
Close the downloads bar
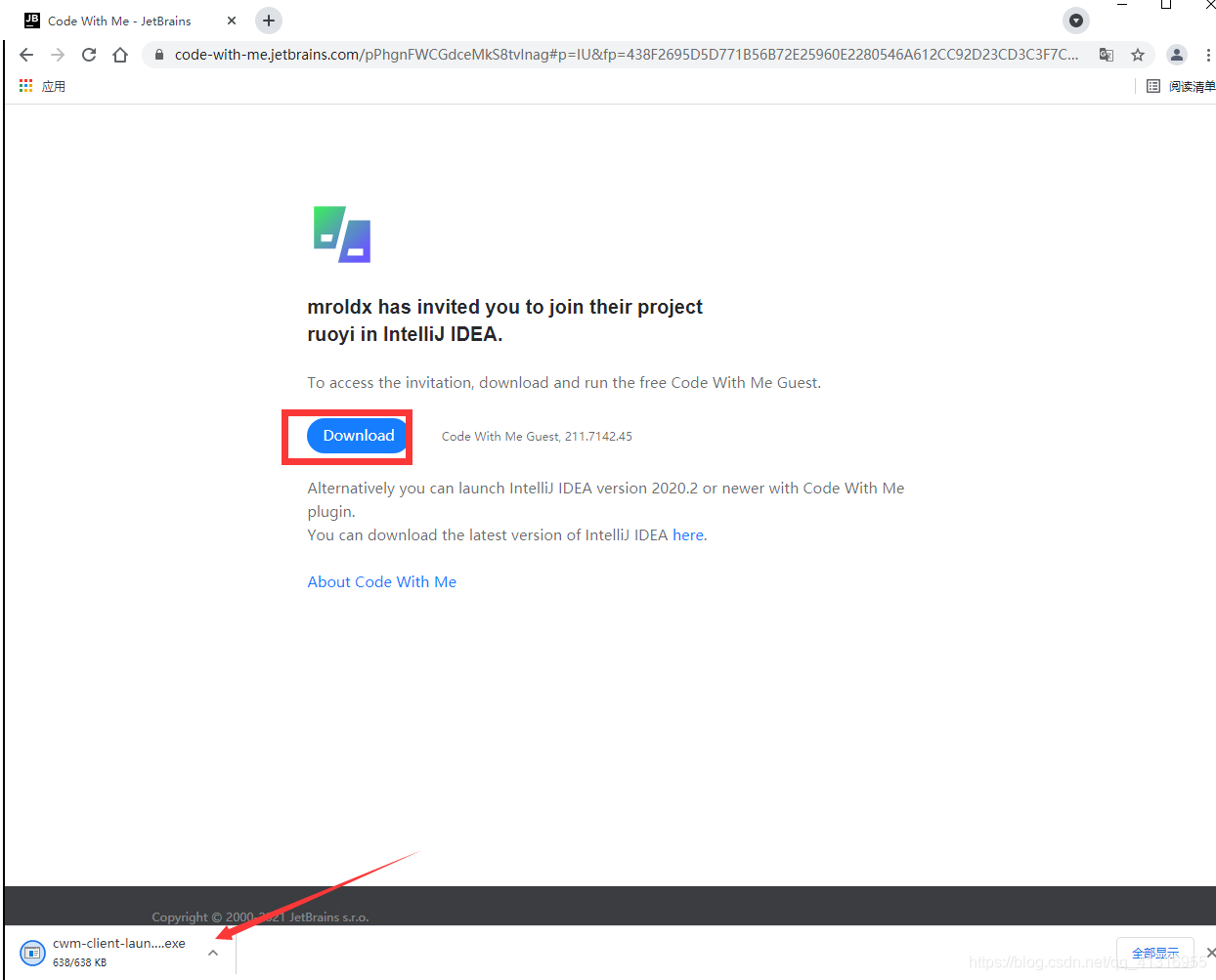click(x=1211, y=953)
